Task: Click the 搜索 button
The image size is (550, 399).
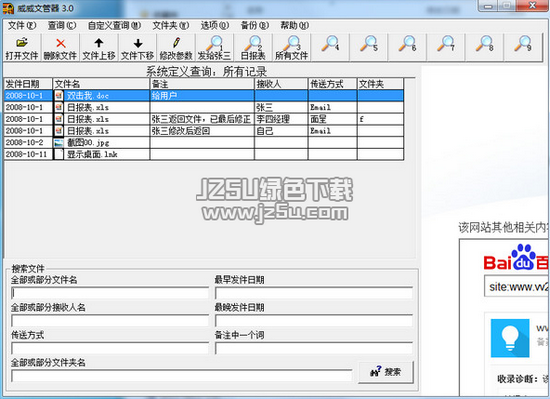Action: pos(386,372)
